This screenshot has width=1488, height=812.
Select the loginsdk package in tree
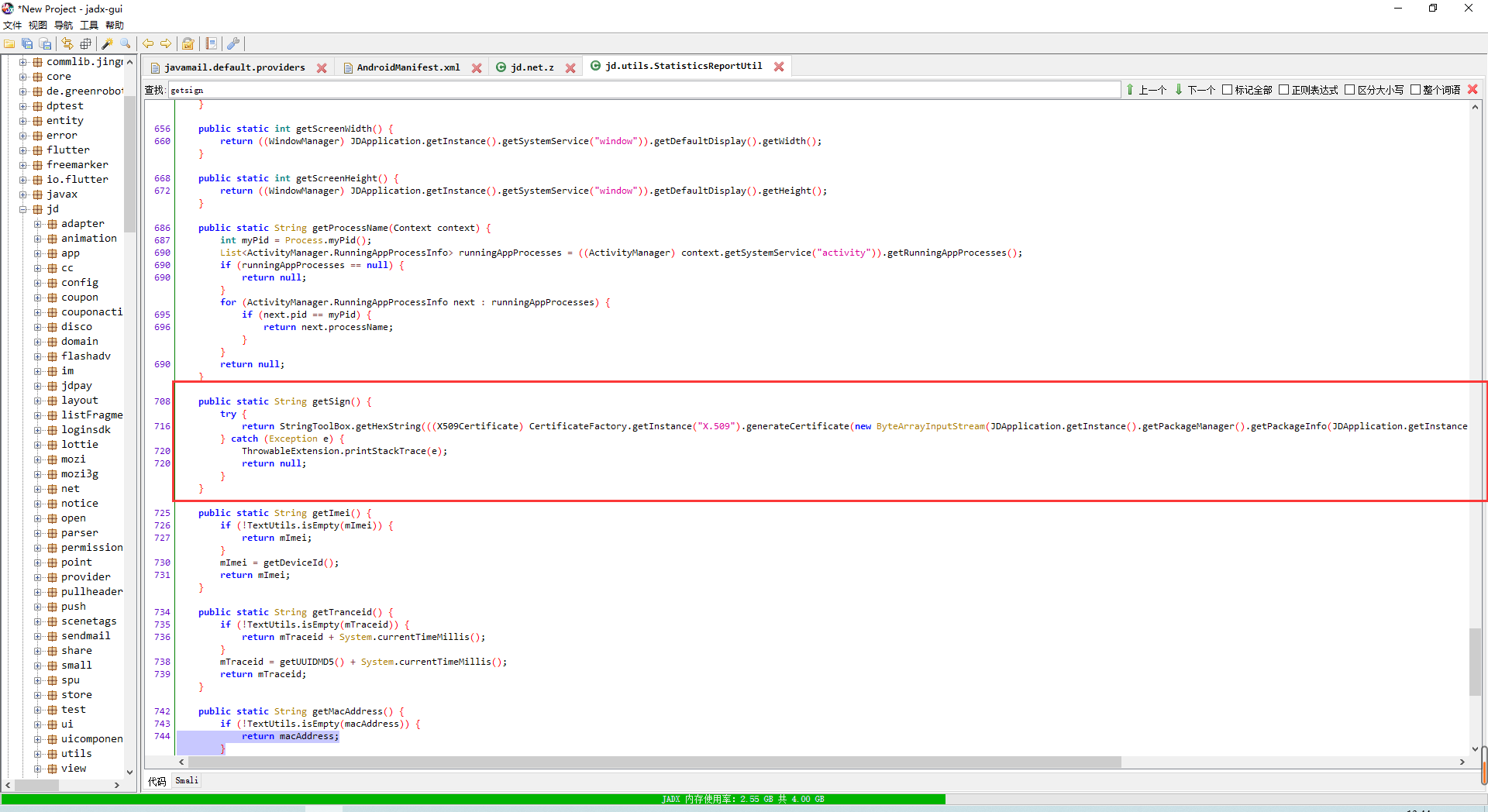(86, 430)
